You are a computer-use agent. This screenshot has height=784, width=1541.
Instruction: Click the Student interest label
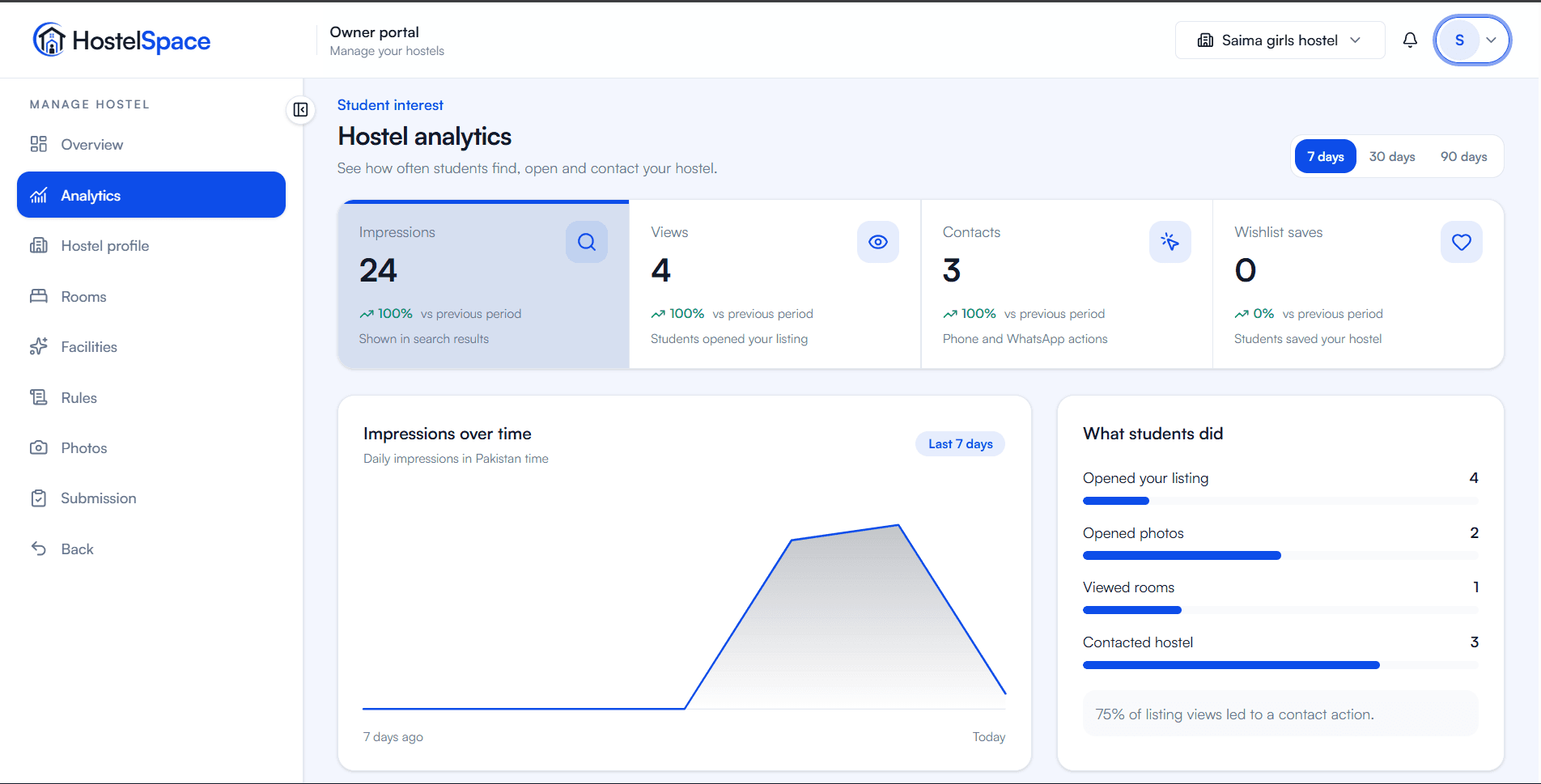390,105
